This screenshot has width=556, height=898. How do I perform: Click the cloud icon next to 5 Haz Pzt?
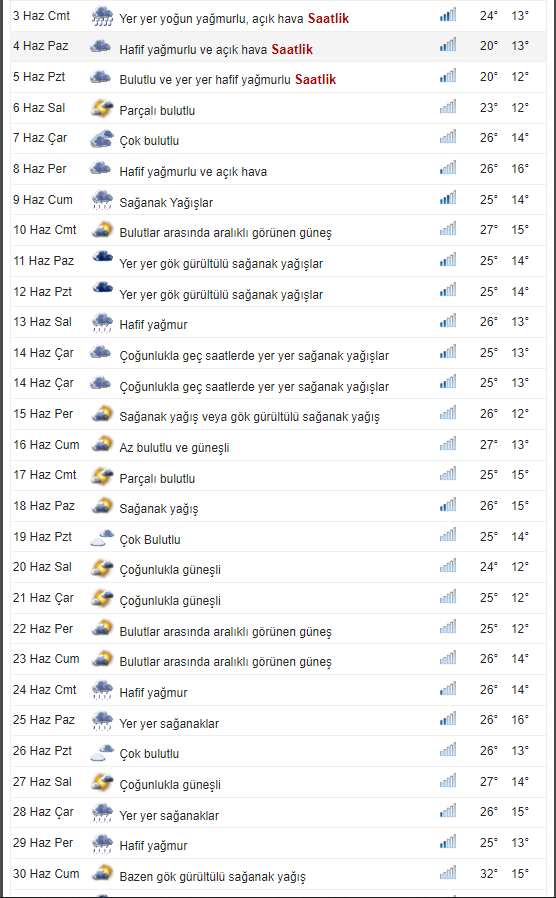100,77
